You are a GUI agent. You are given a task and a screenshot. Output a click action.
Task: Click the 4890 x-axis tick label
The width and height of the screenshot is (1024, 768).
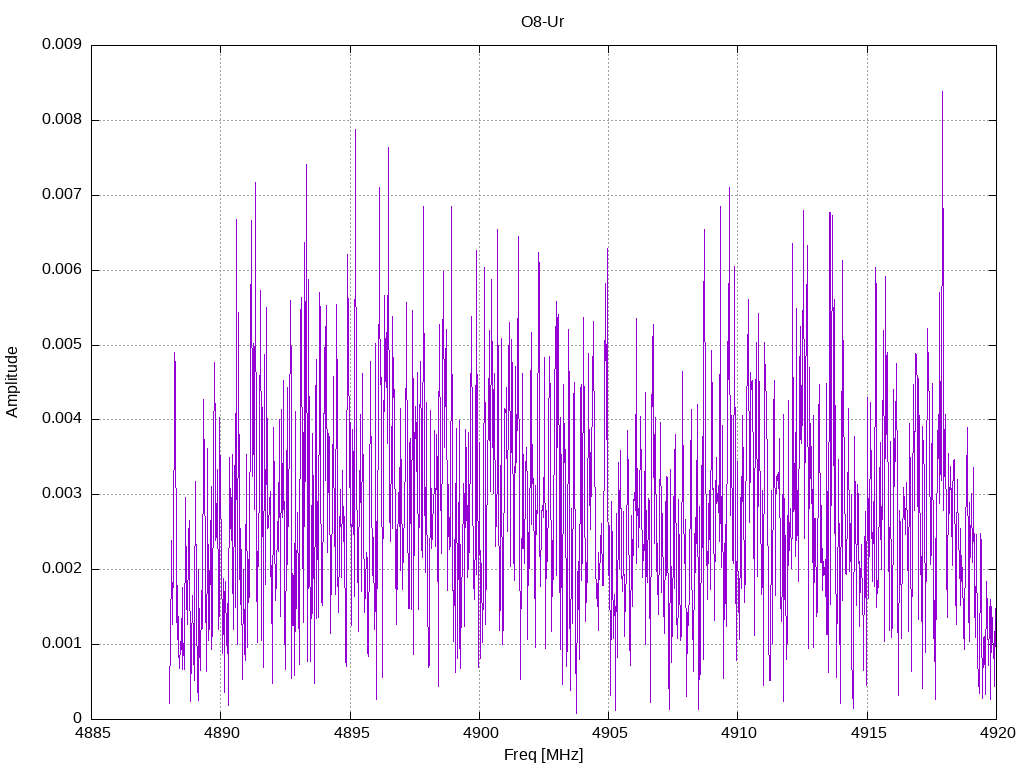tap(221, 733)
